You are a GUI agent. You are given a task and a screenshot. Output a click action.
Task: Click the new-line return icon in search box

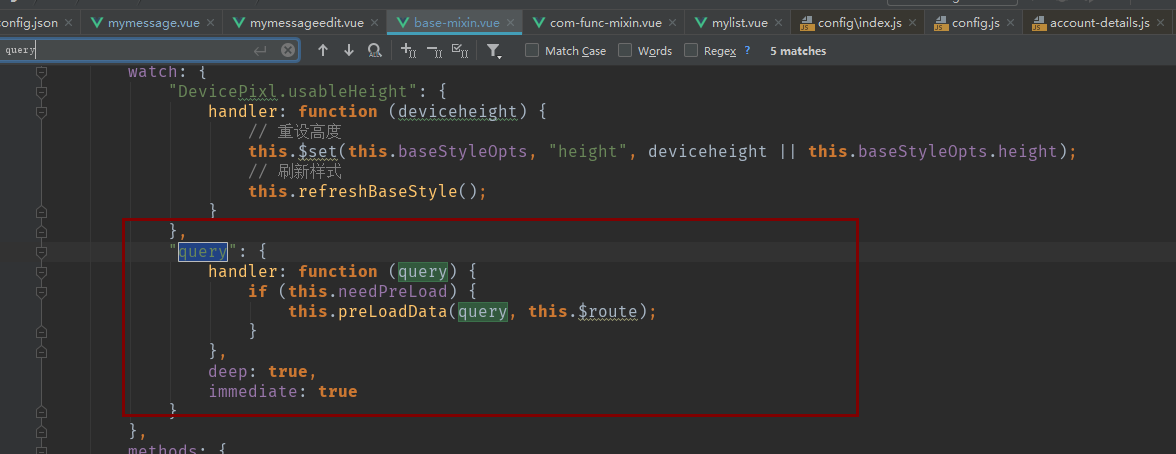[260, 50]
